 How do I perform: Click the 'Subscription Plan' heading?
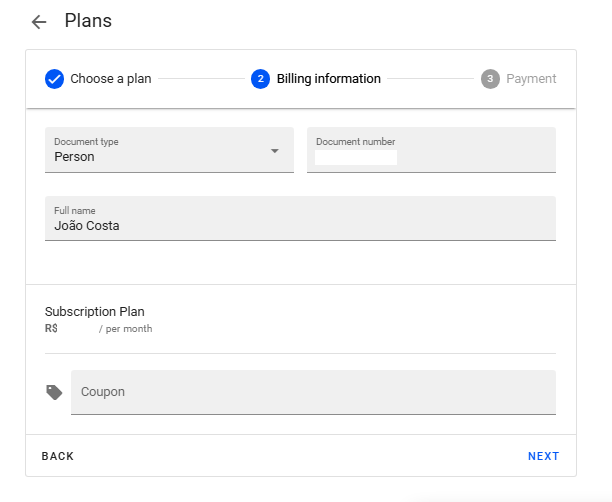tap(95, 312)
